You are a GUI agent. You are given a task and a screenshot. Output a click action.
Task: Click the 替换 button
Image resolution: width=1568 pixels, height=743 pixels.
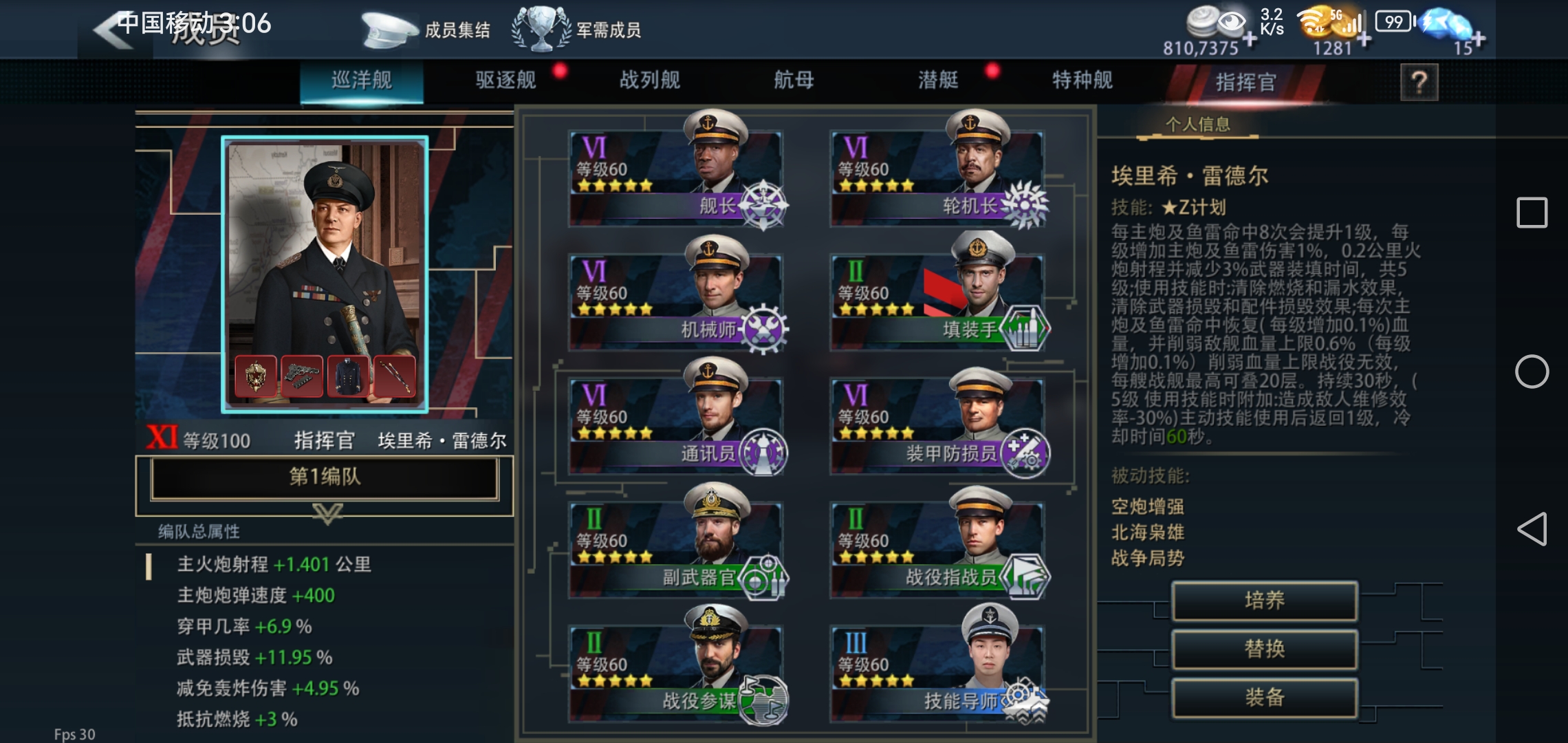pos(1265,649)
